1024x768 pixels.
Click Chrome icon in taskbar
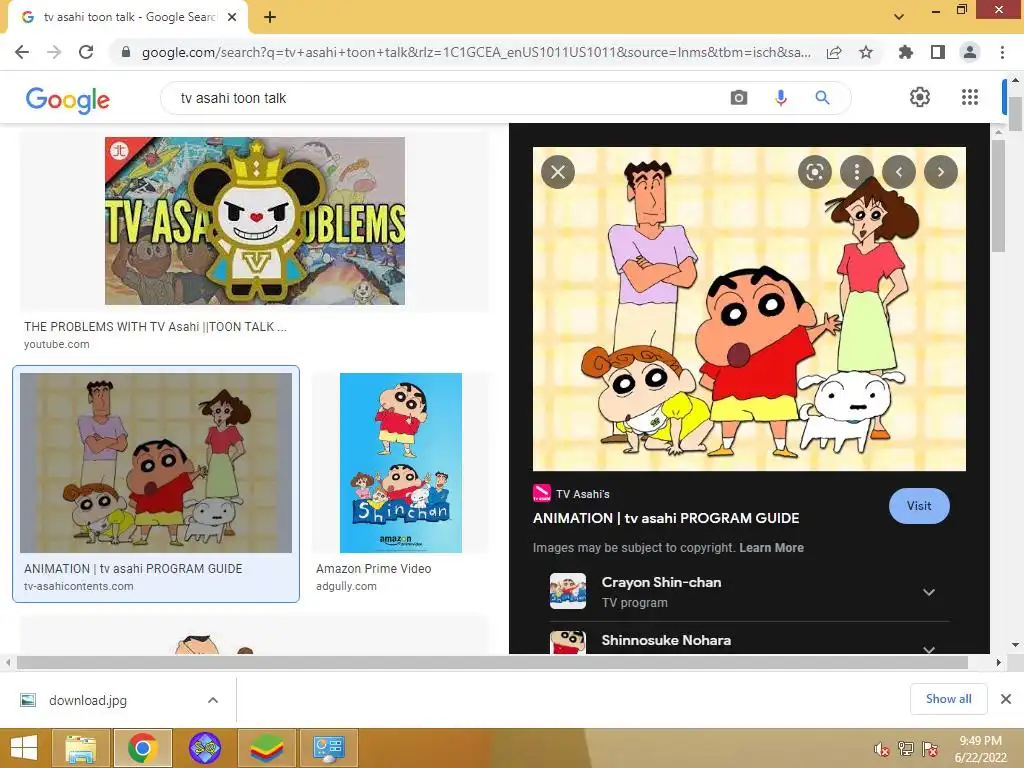143,748
